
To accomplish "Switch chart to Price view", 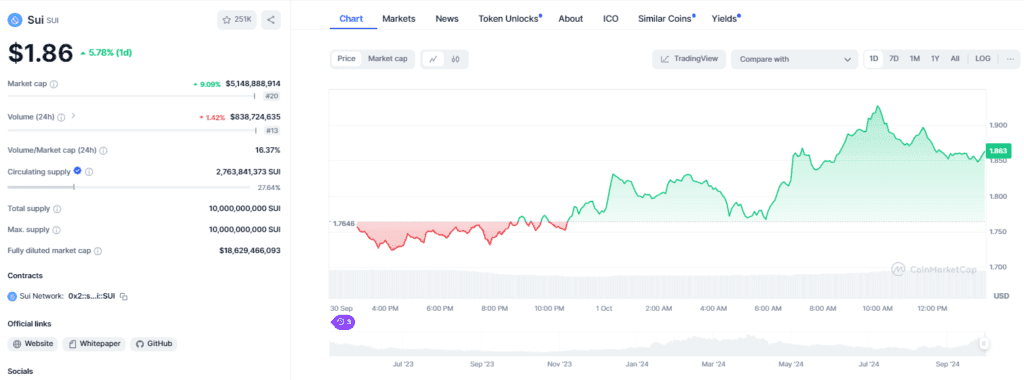I will pyautogui.click(x=346, y=59).
